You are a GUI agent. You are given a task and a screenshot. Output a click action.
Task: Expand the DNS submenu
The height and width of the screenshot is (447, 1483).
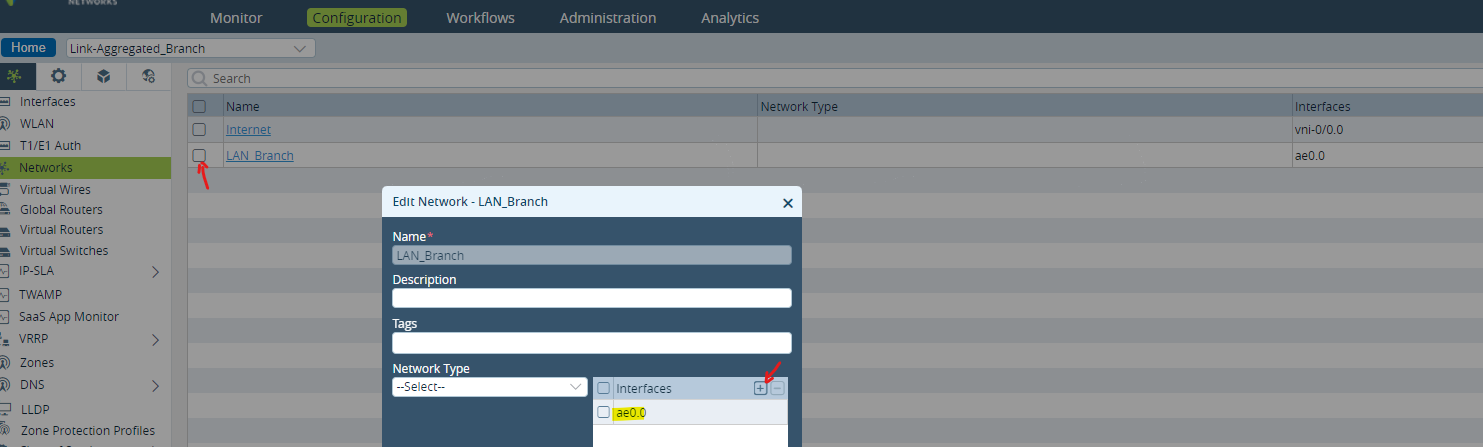(x=155, y=385)
